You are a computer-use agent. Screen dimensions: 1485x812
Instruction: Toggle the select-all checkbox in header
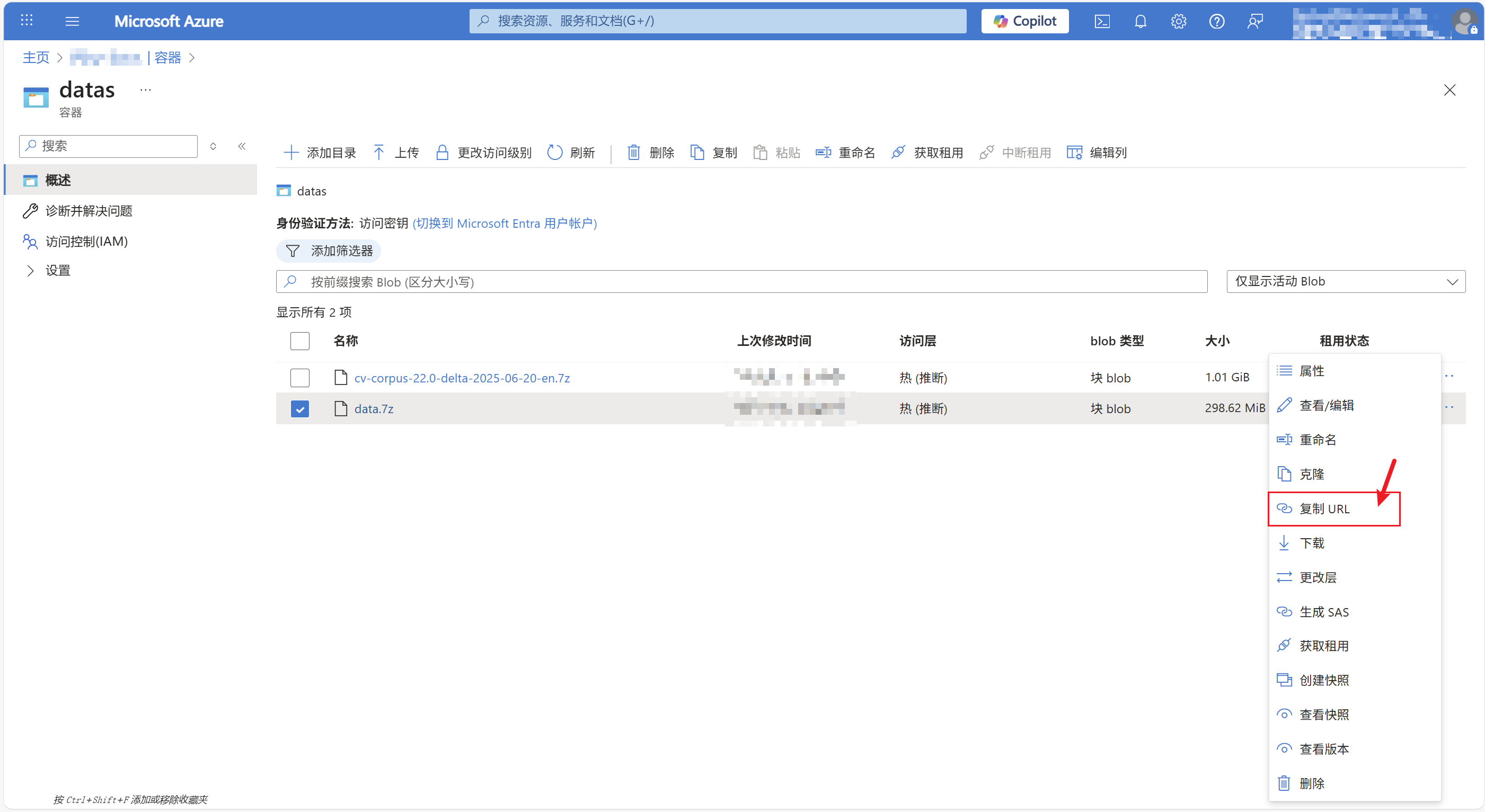click(x=300, y=341)
